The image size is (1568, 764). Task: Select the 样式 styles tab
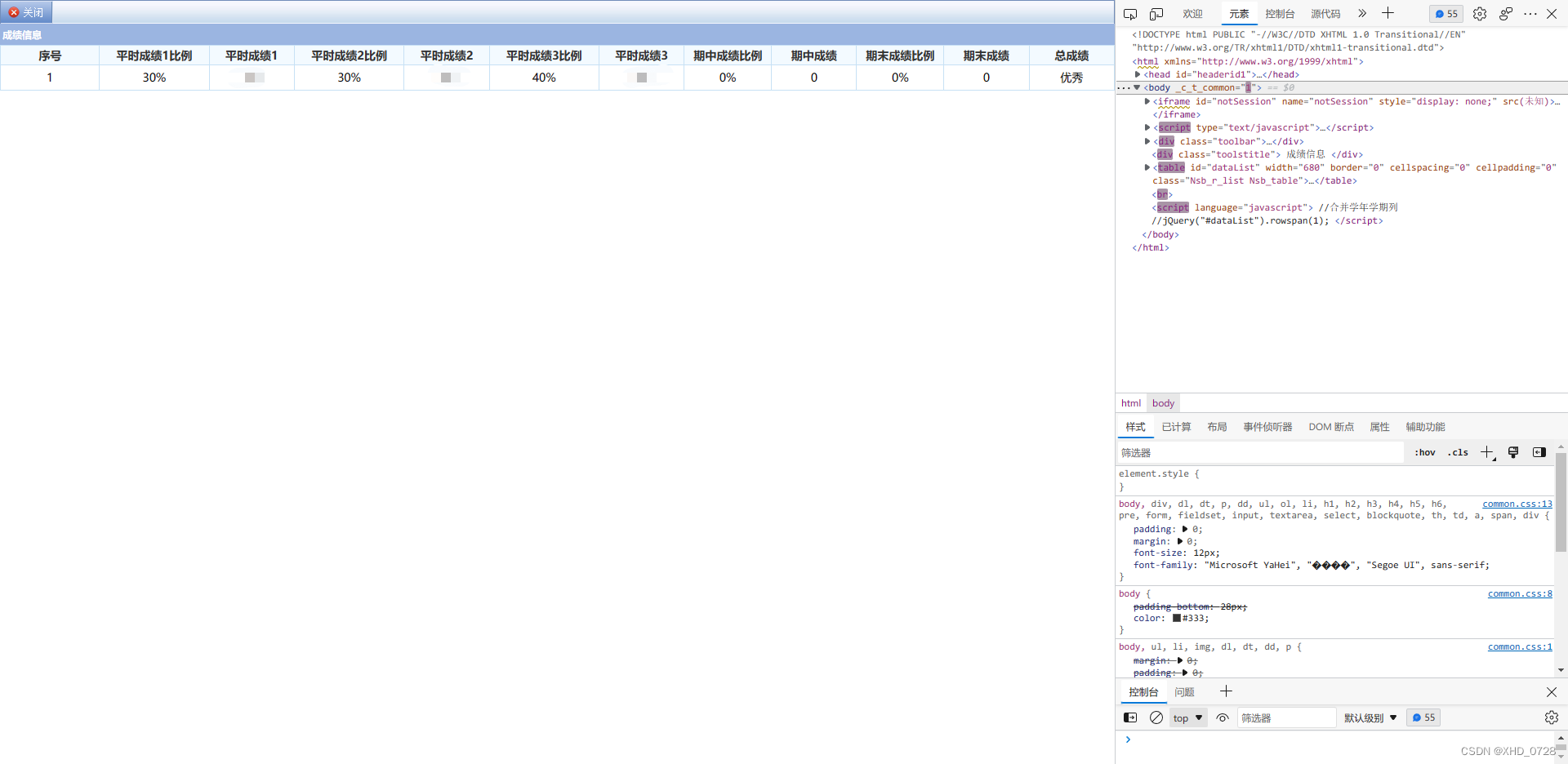pos(1135,427)
